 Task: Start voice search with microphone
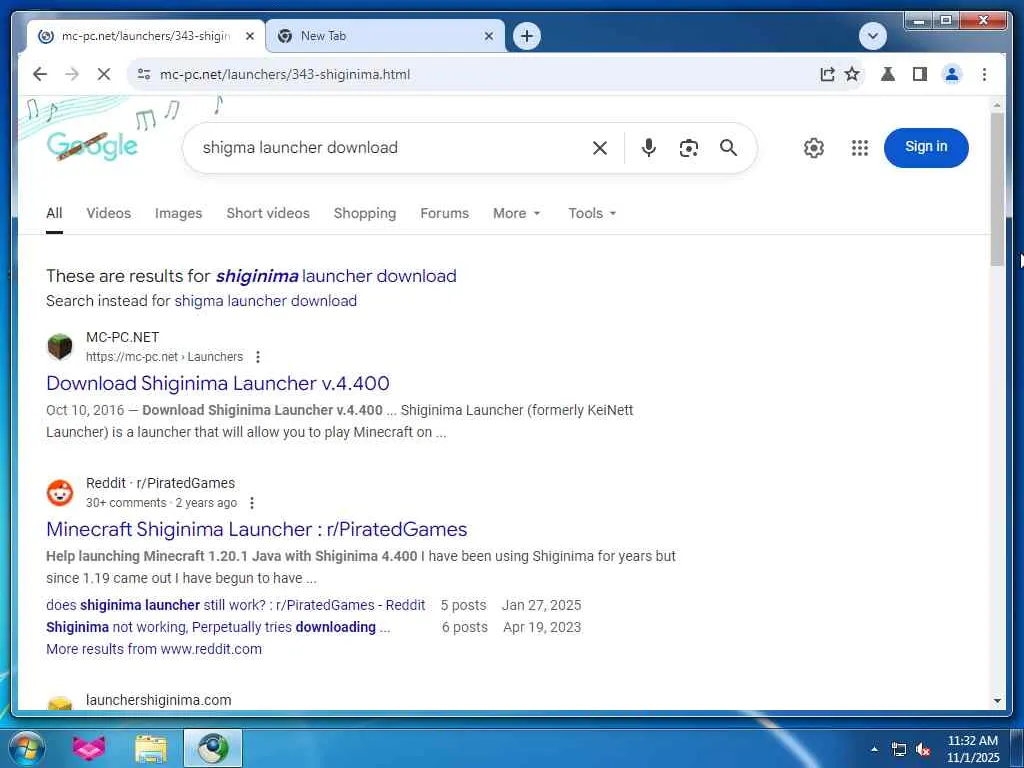[648, 148]
